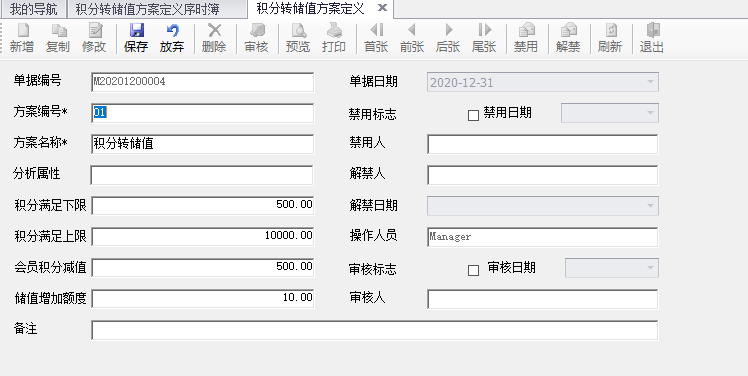The height and width of the screenshot is (376, 748).
Task: Click the 打印 print icon
Action: 334,31
